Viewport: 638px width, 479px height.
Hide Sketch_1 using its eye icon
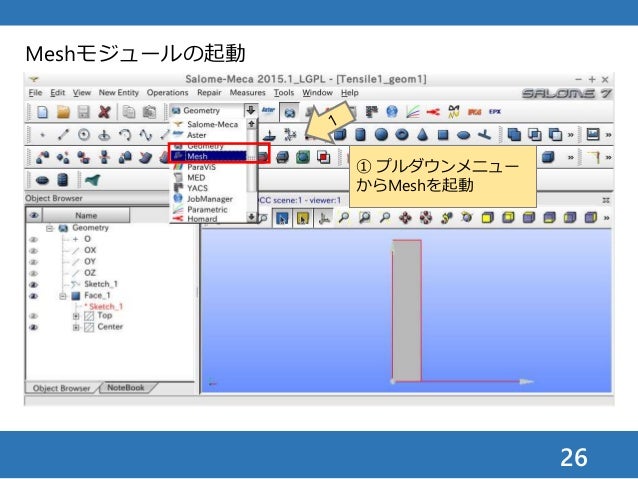[x=33, y=284]
